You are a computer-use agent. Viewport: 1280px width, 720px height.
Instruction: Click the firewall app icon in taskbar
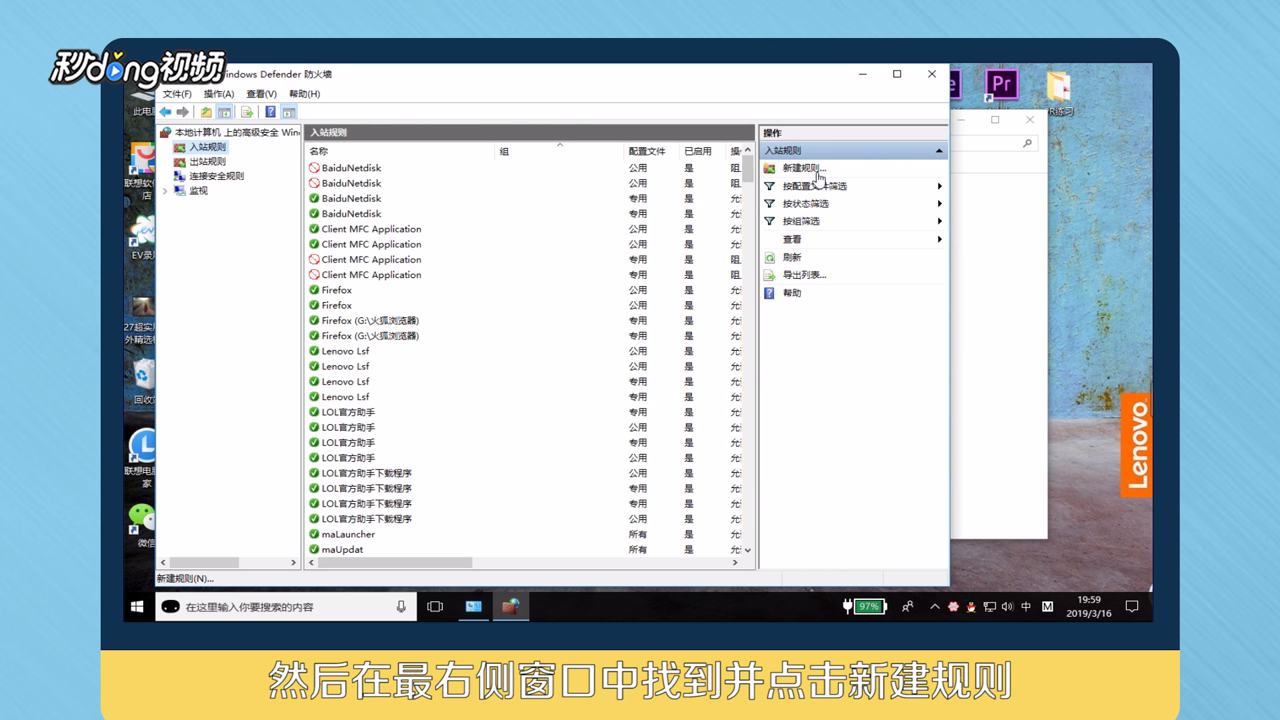click(511, 606)
